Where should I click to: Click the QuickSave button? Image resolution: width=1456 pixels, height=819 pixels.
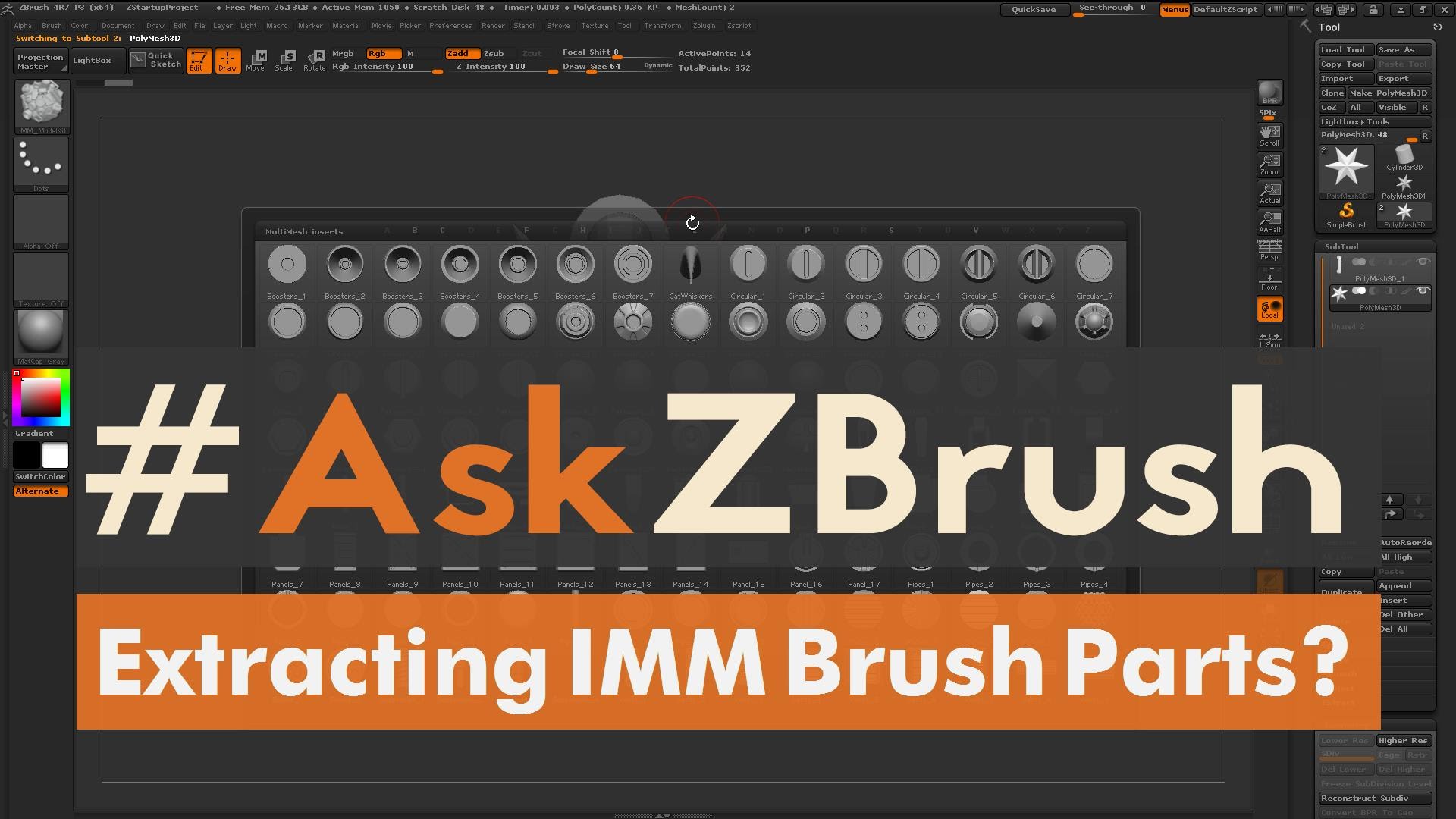point(1034,9)
